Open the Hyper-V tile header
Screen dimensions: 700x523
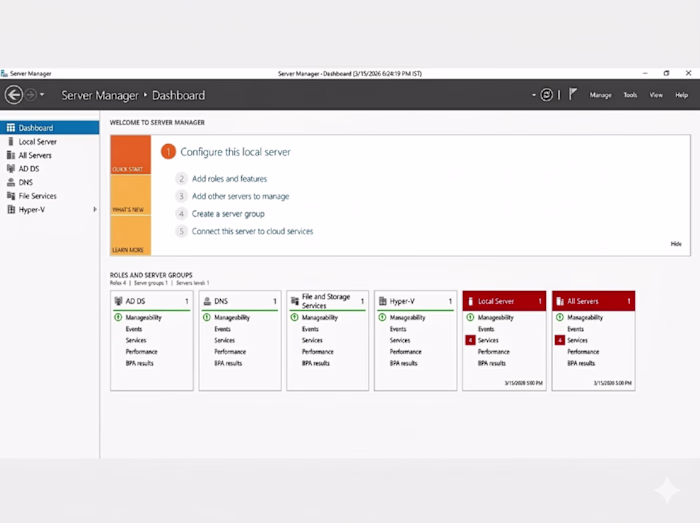tap(416, 301)
